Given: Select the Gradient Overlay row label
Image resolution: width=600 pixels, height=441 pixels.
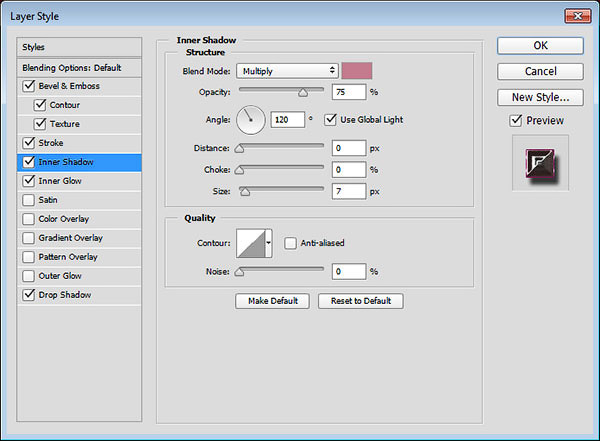Looking at the screenshot, I should click(70, 238).
